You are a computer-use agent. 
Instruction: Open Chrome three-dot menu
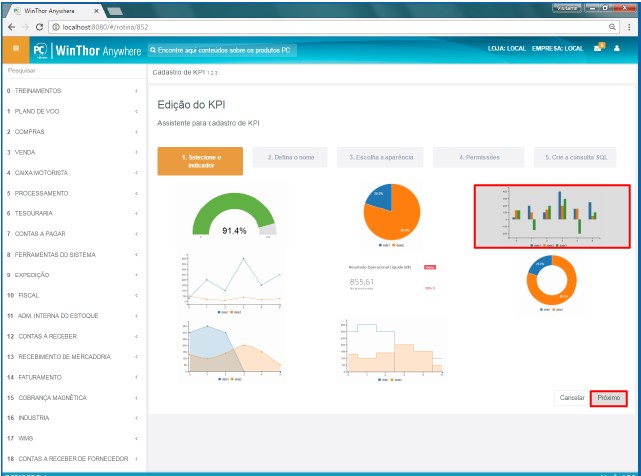click(x=629, y=27)
